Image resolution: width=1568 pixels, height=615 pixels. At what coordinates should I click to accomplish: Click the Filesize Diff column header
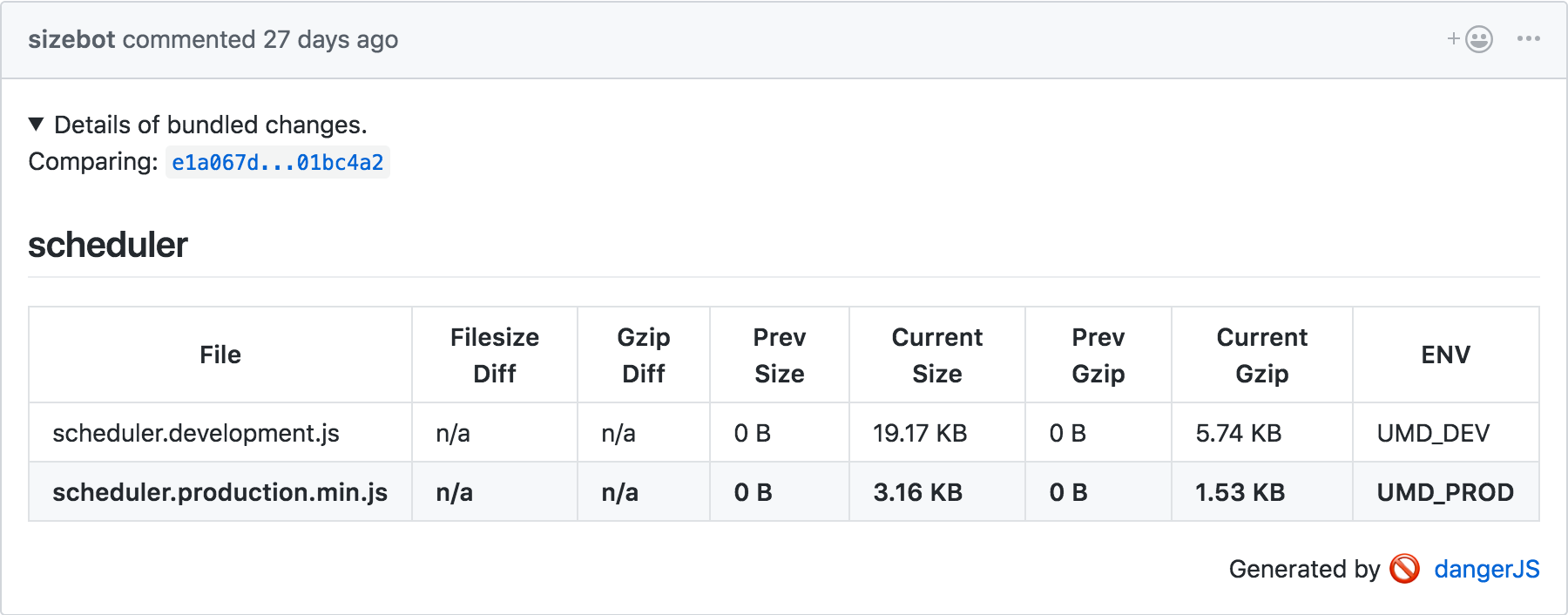[494, 355]
